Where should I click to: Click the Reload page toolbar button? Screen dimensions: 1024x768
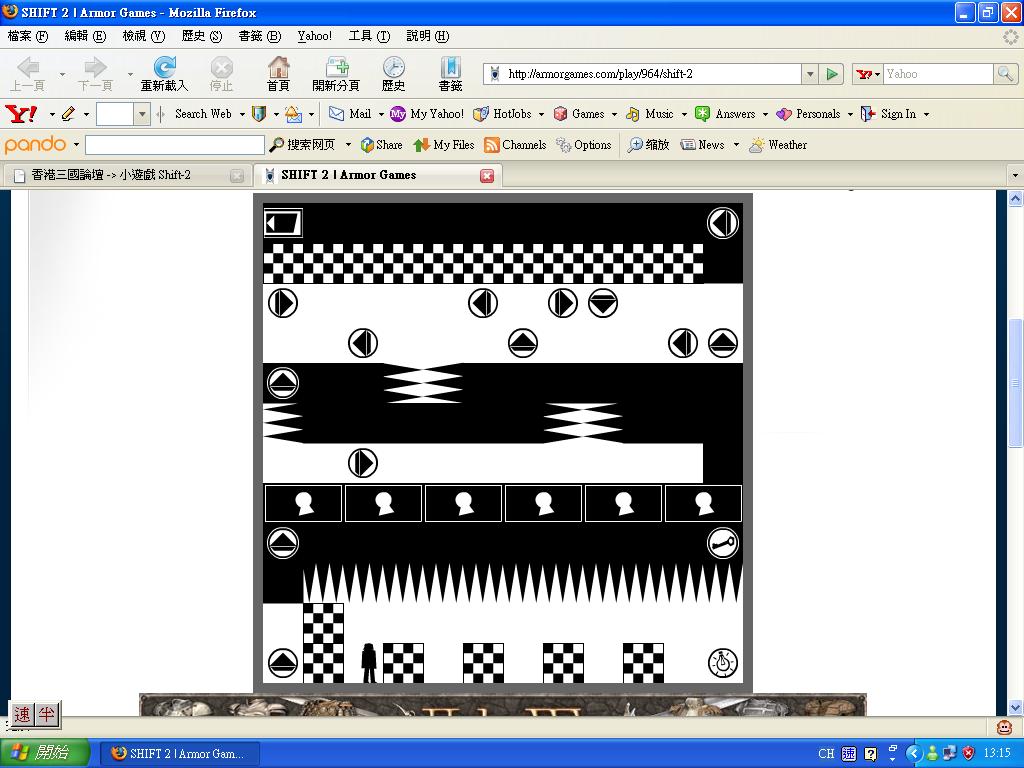click(164, 74)
